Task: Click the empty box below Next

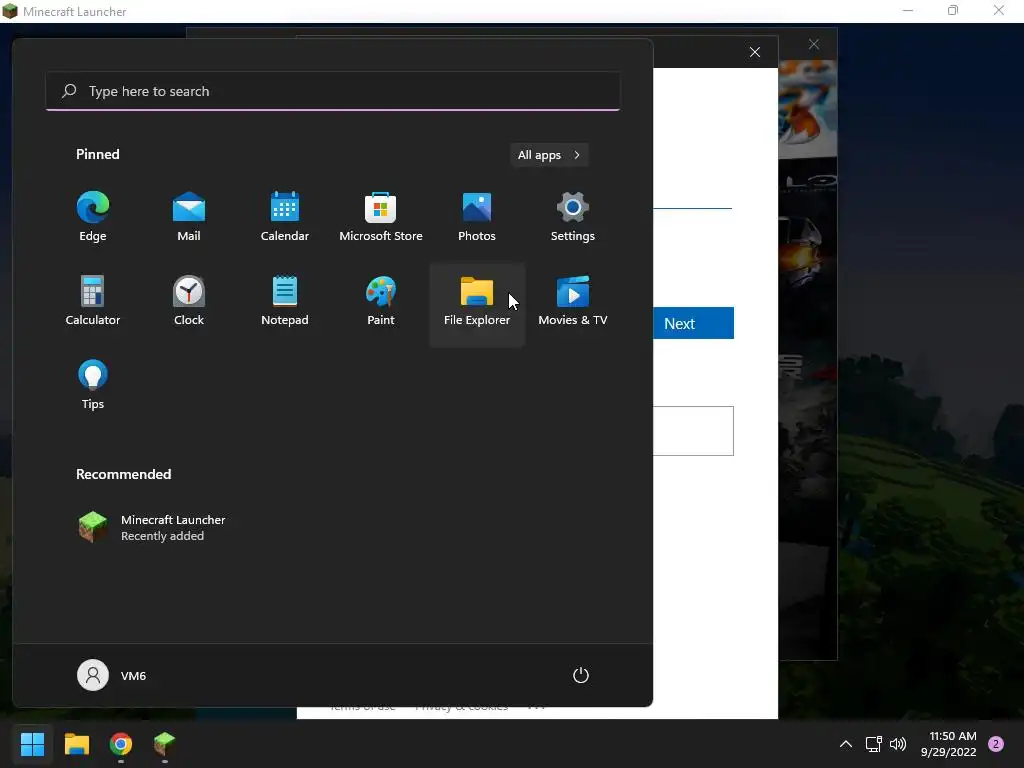Action: tap(694, 431)
